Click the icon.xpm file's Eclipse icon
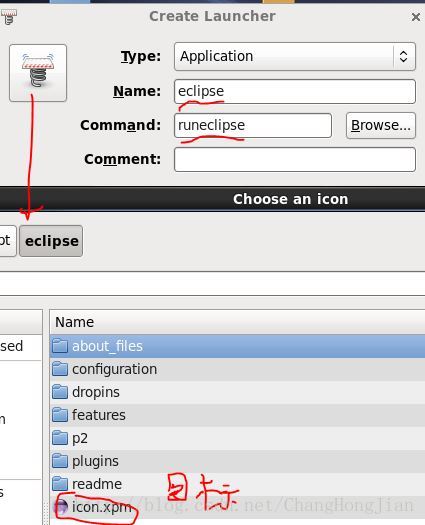 [x=61, y=507]
